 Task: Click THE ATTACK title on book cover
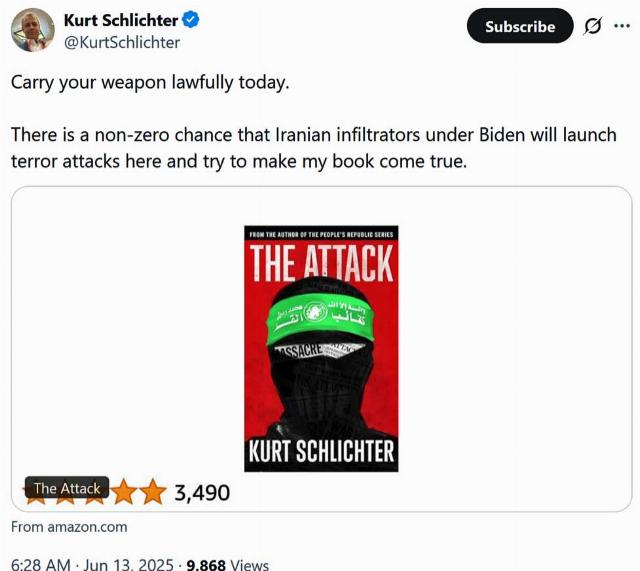pos(321,263)
